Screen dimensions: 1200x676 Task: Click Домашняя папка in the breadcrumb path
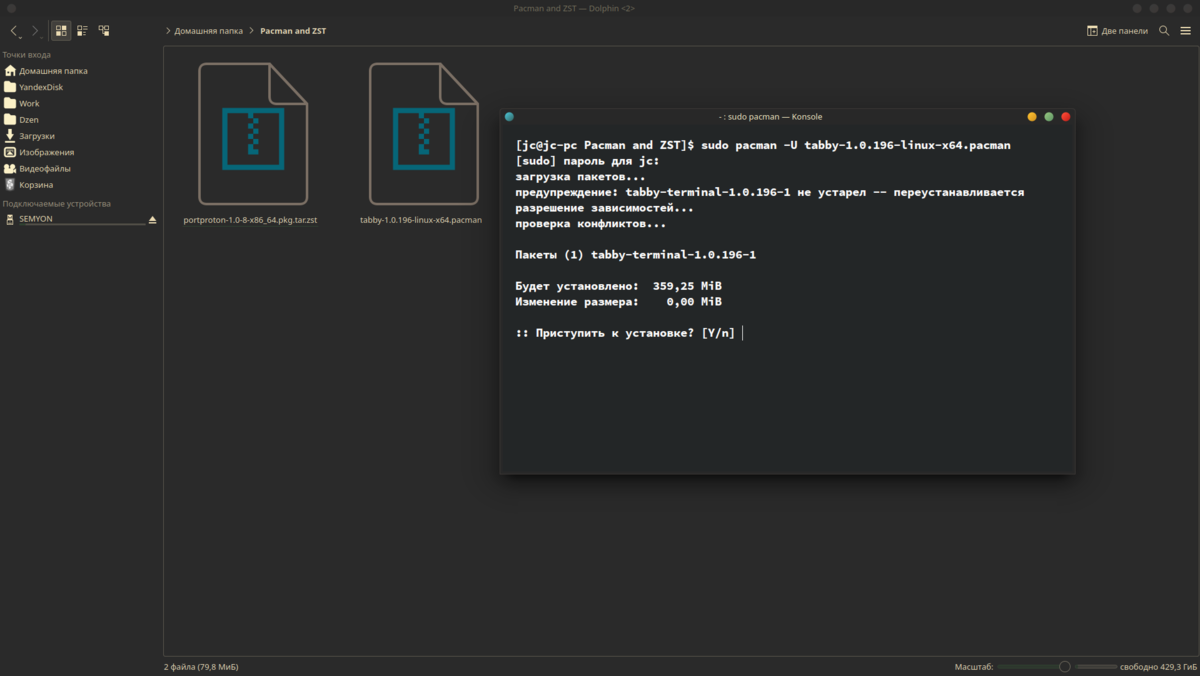pyautogui.click(x=208, y=31)
